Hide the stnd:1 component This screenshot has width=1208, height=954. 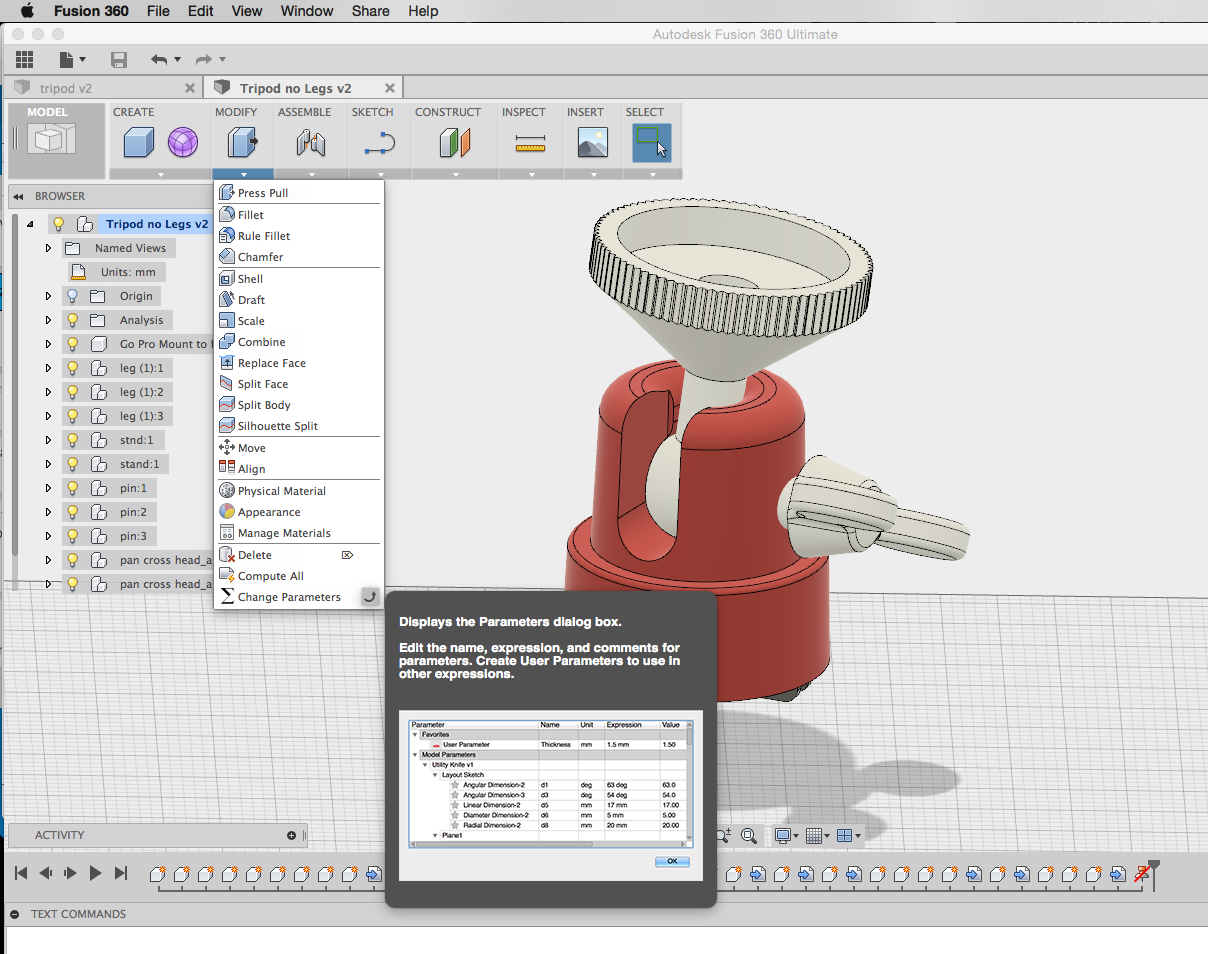click(x=72, y=440)
